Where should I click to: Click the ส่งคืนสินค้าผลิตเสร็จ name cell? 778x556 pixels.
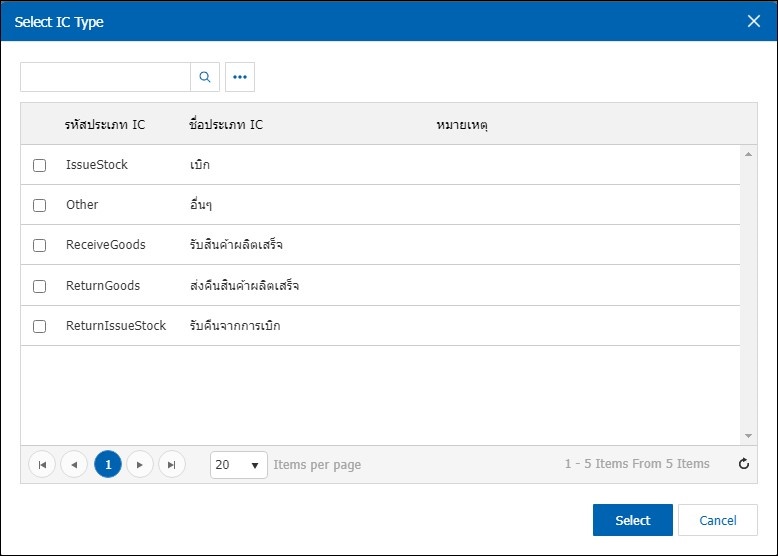click(245, 285)
